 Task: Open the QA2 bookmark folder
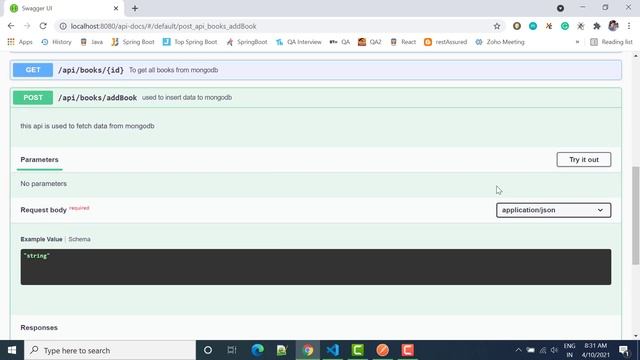click(370, 42)
